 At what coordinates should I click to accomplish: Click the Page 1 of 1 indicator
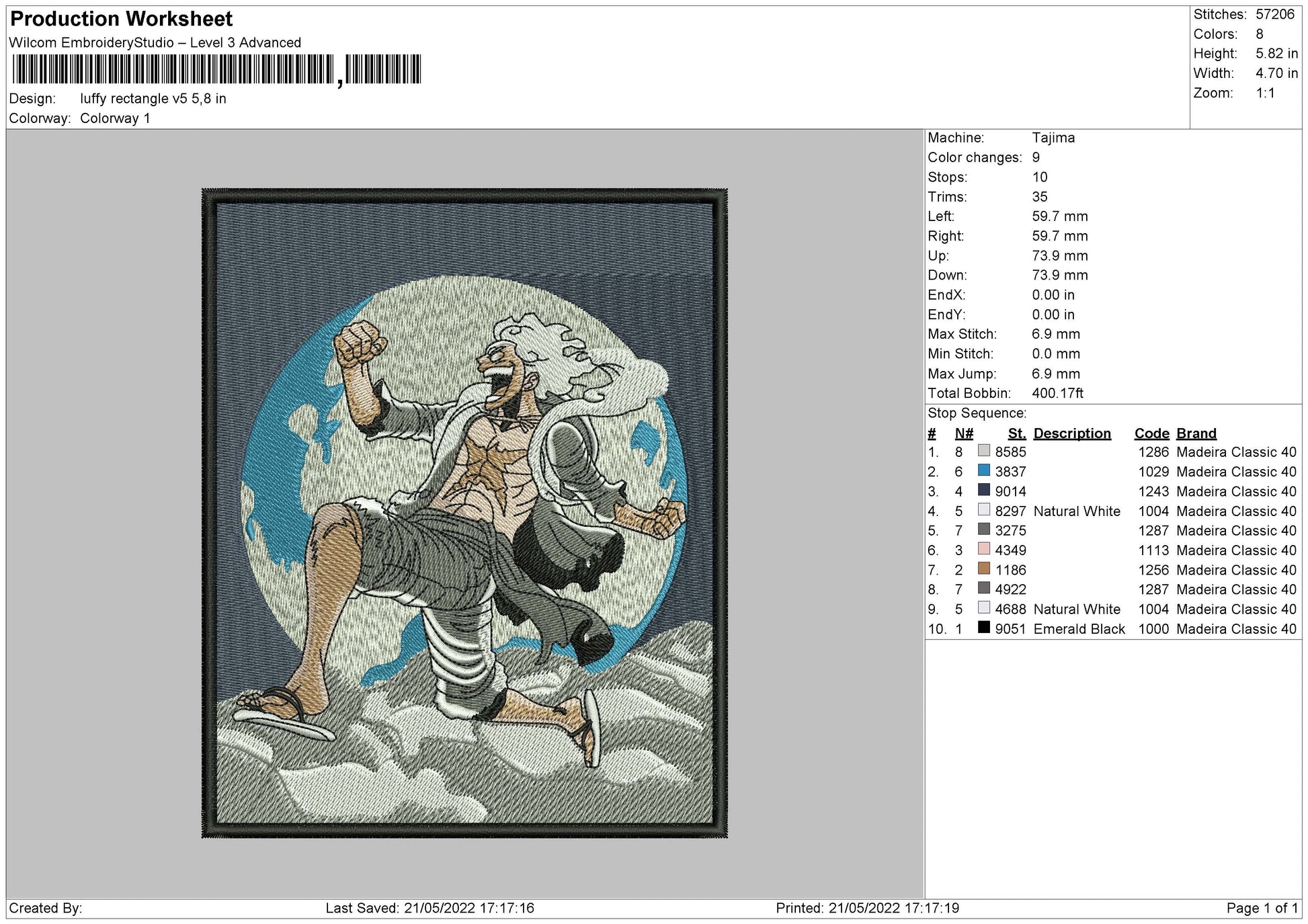click(x=1262, y=908)
